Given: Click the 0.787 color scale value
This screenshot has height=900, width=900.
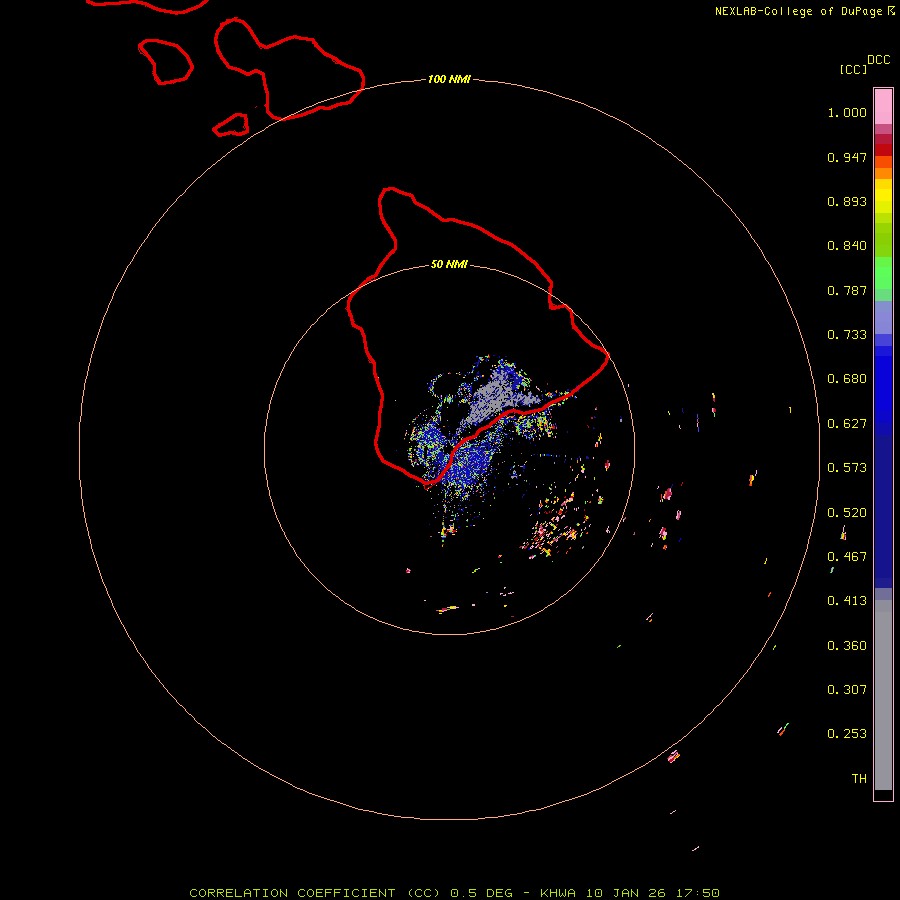Looking at the screenshot, I should coord(847,290).
